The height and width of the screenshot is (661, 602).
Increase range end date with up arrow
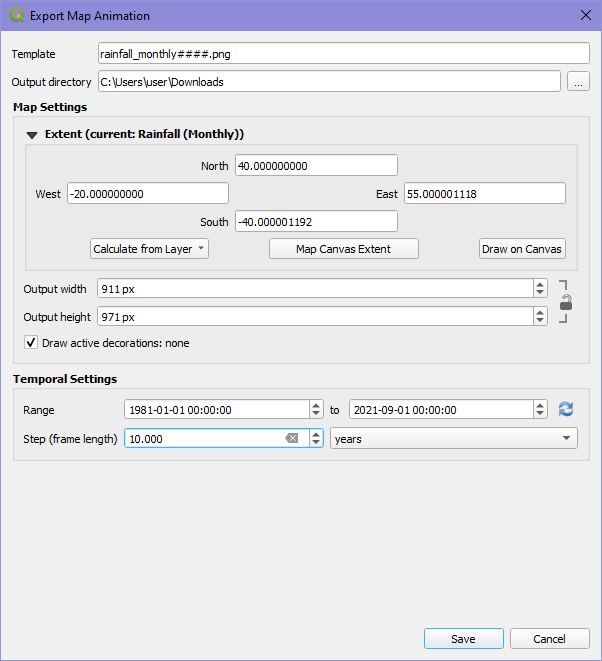540,405
